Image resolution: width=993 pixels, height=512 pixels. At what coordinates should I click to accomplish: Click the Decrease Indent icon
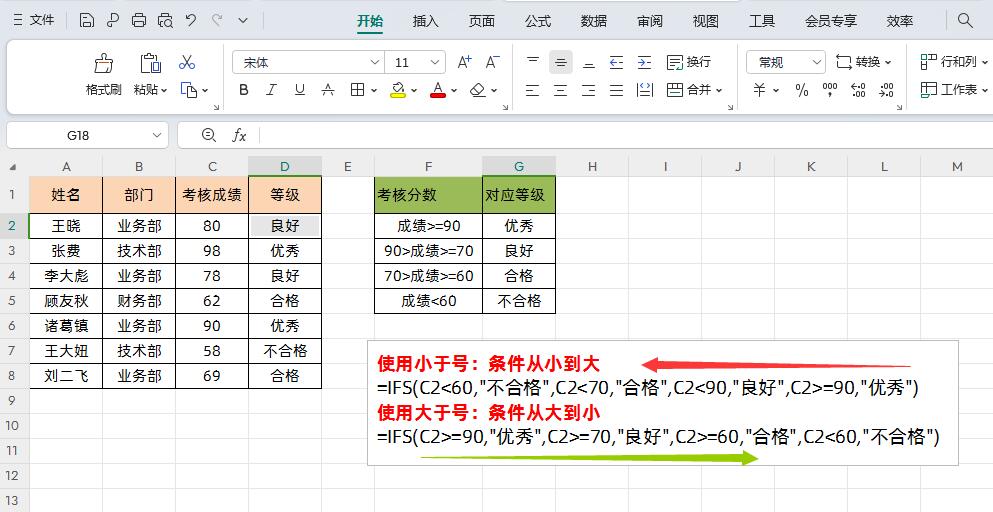click(x=616, y=62)
